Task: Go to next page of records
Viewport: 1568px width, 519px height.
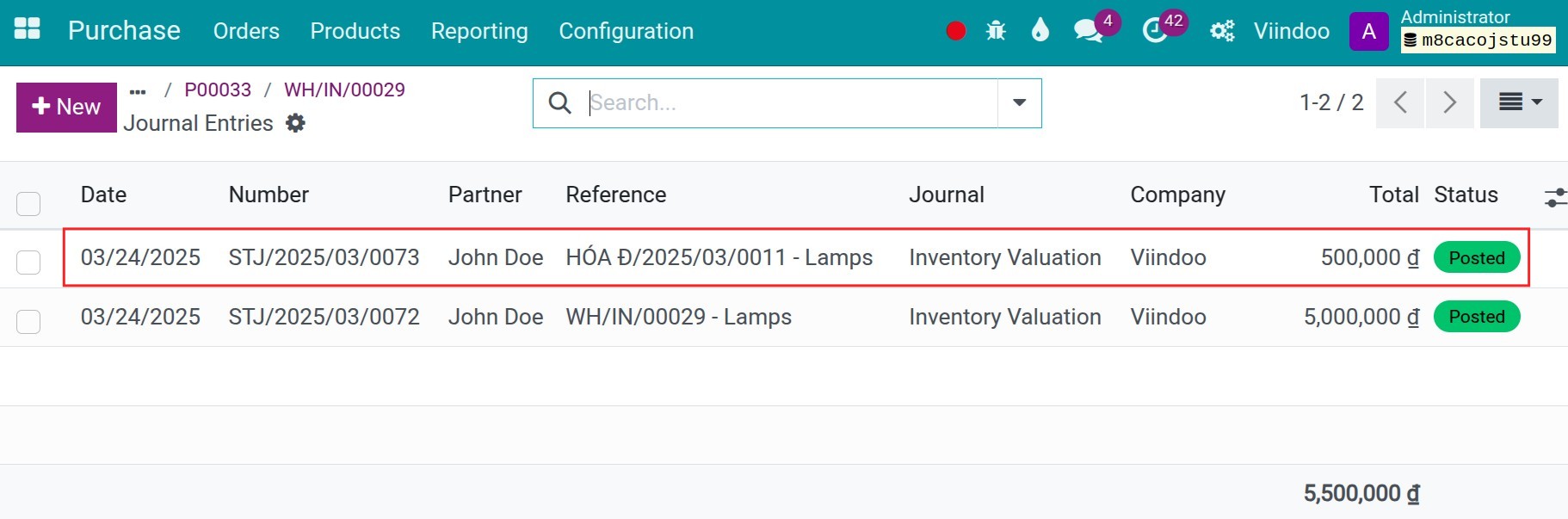Action: coord(1450,103)
